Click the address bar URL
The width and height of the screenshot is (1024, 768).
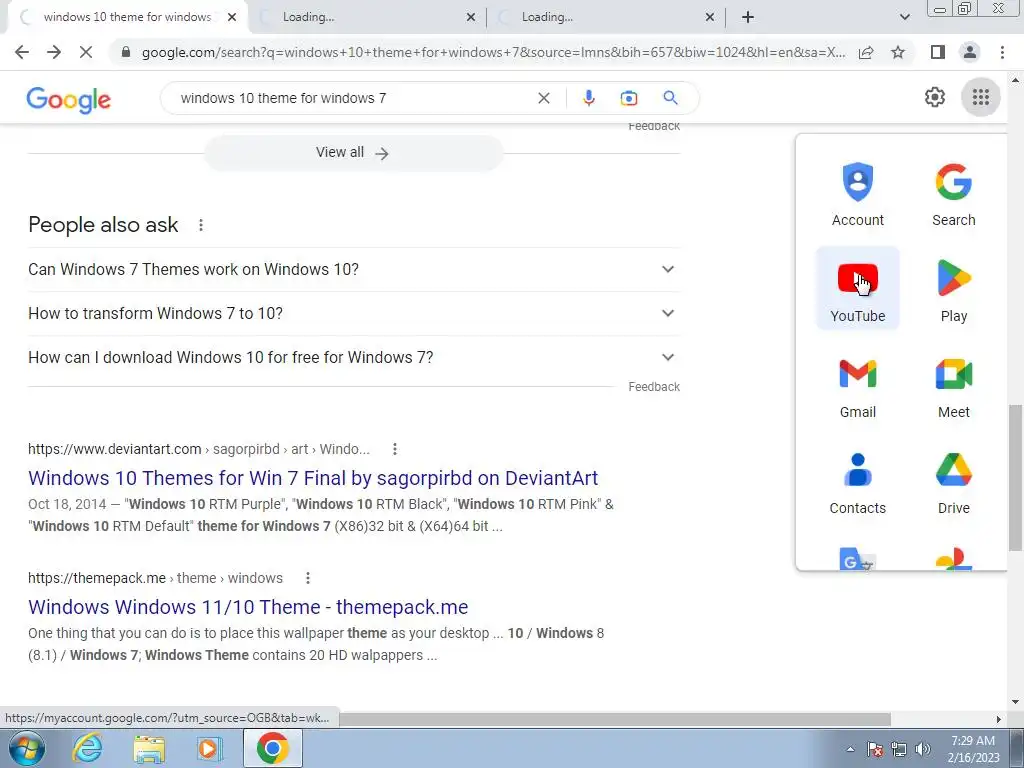pyautogui.click(x=493, y=52)
